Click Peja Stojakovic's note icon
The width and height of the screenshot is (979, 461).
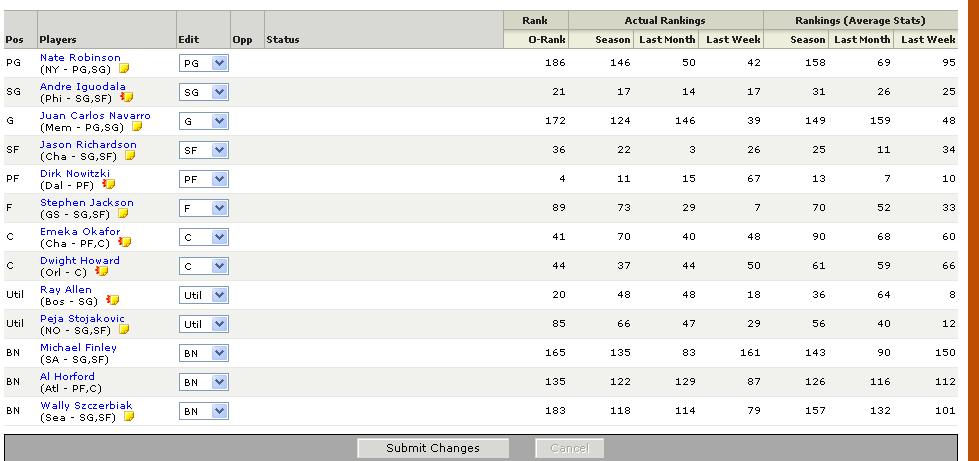click(x=125, y=329)
